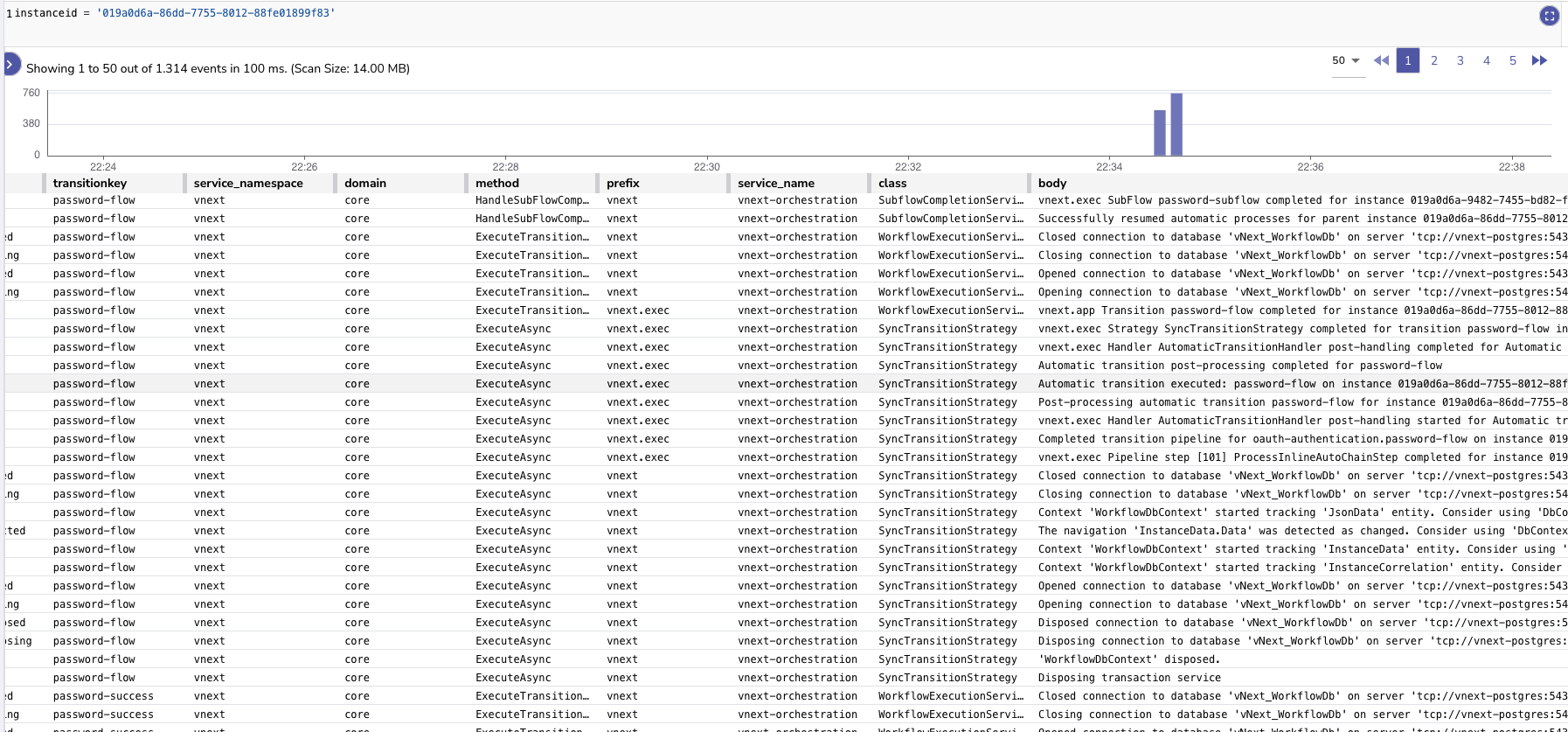Viewport: 1568px width, 732px height.
Task: Open row ''WorkflowDbContext' disposed.'
Action: coord(787,659)
